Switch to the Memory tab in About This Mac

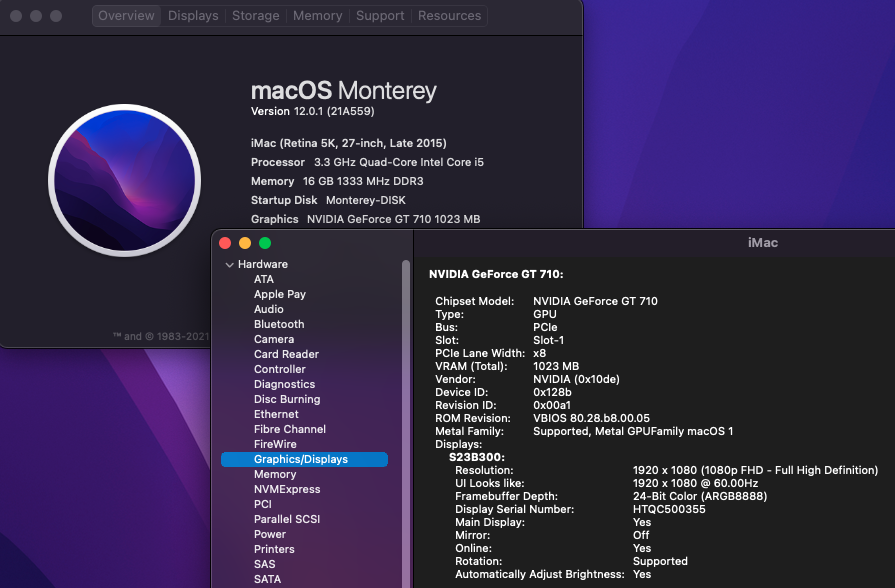point(317,15)
